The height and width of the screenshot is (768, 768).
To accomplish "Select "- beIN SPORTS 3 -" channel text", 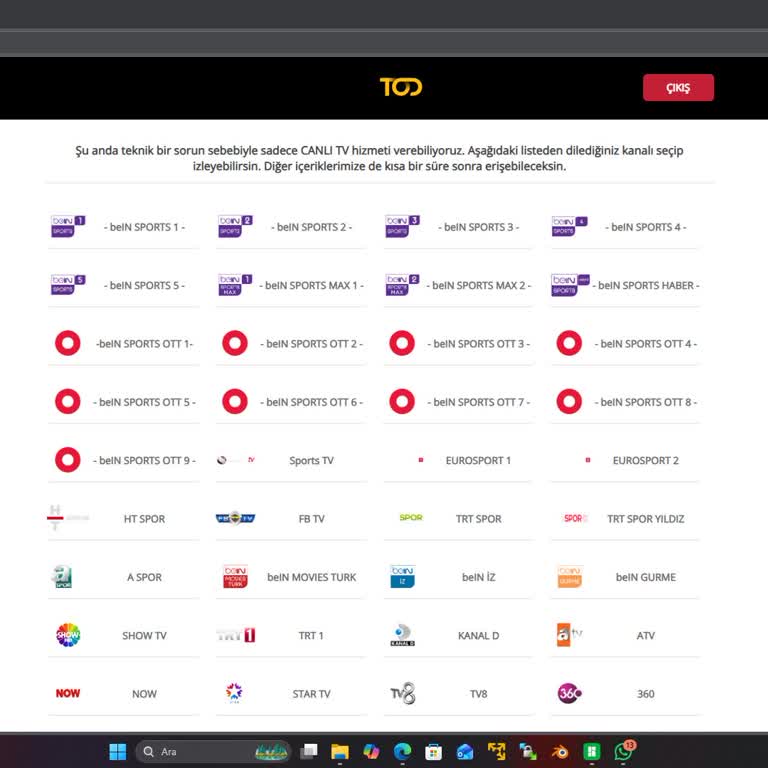I will pos(478,226).
